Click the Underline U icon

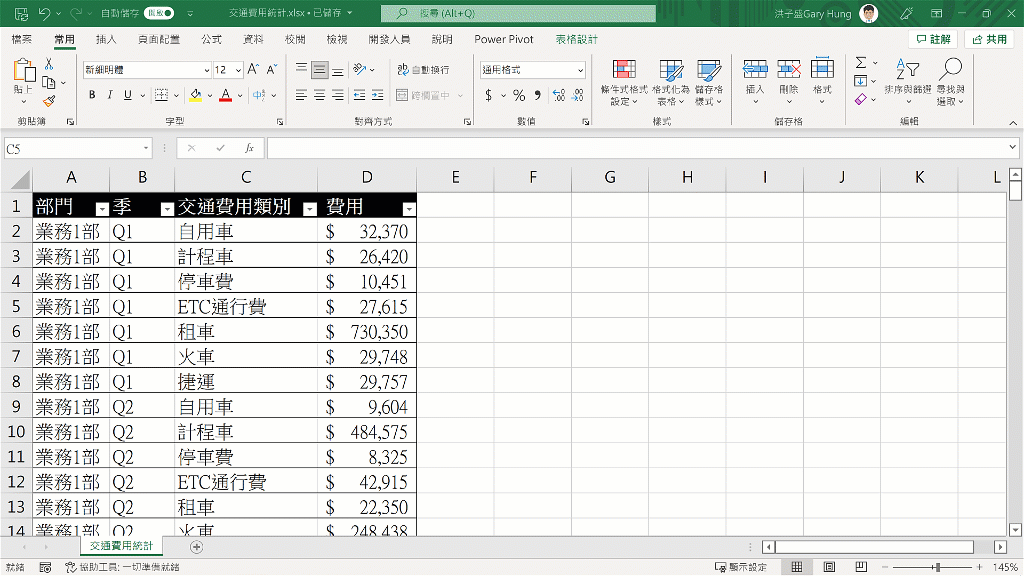(x=127, y=95)
